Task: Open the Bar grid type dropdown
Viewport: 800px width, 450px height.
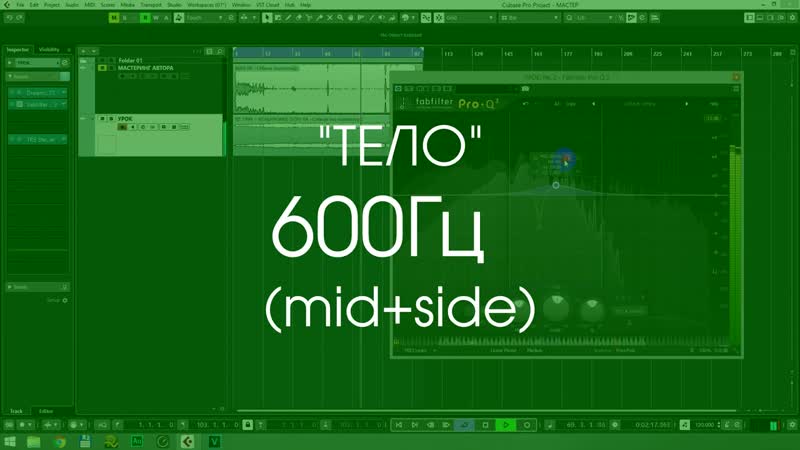Action: tap(530, 18)
